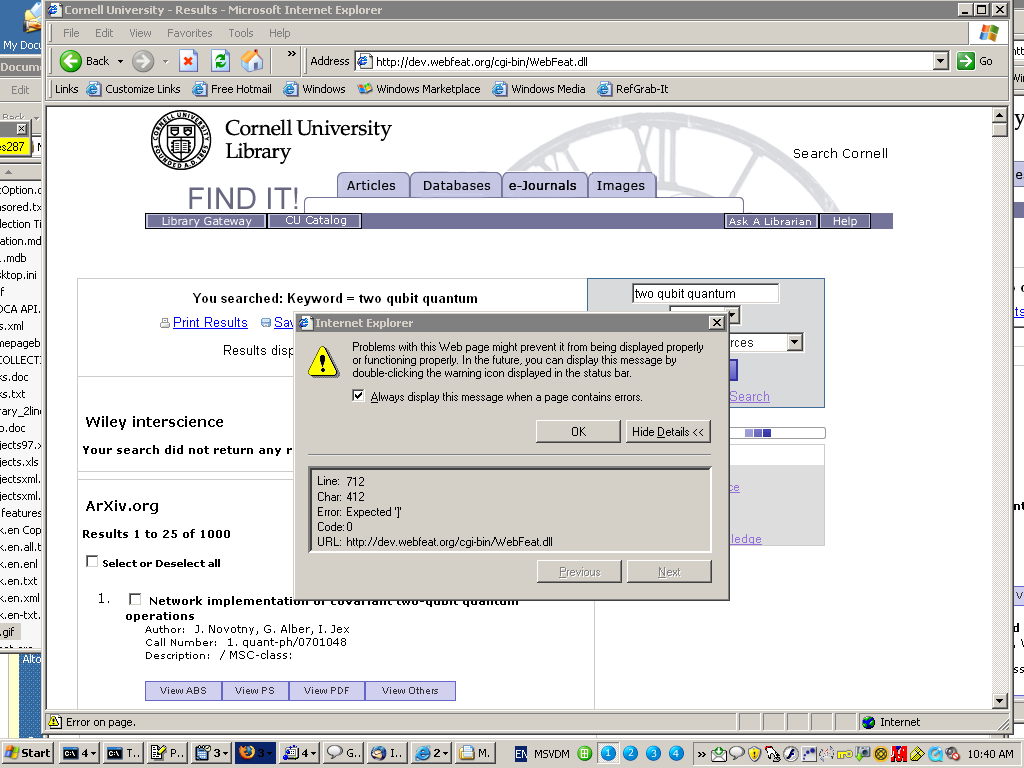The height and width of the screenshot is (768, 1024).
Task: Click Print Results link
Action: point(210,323)
